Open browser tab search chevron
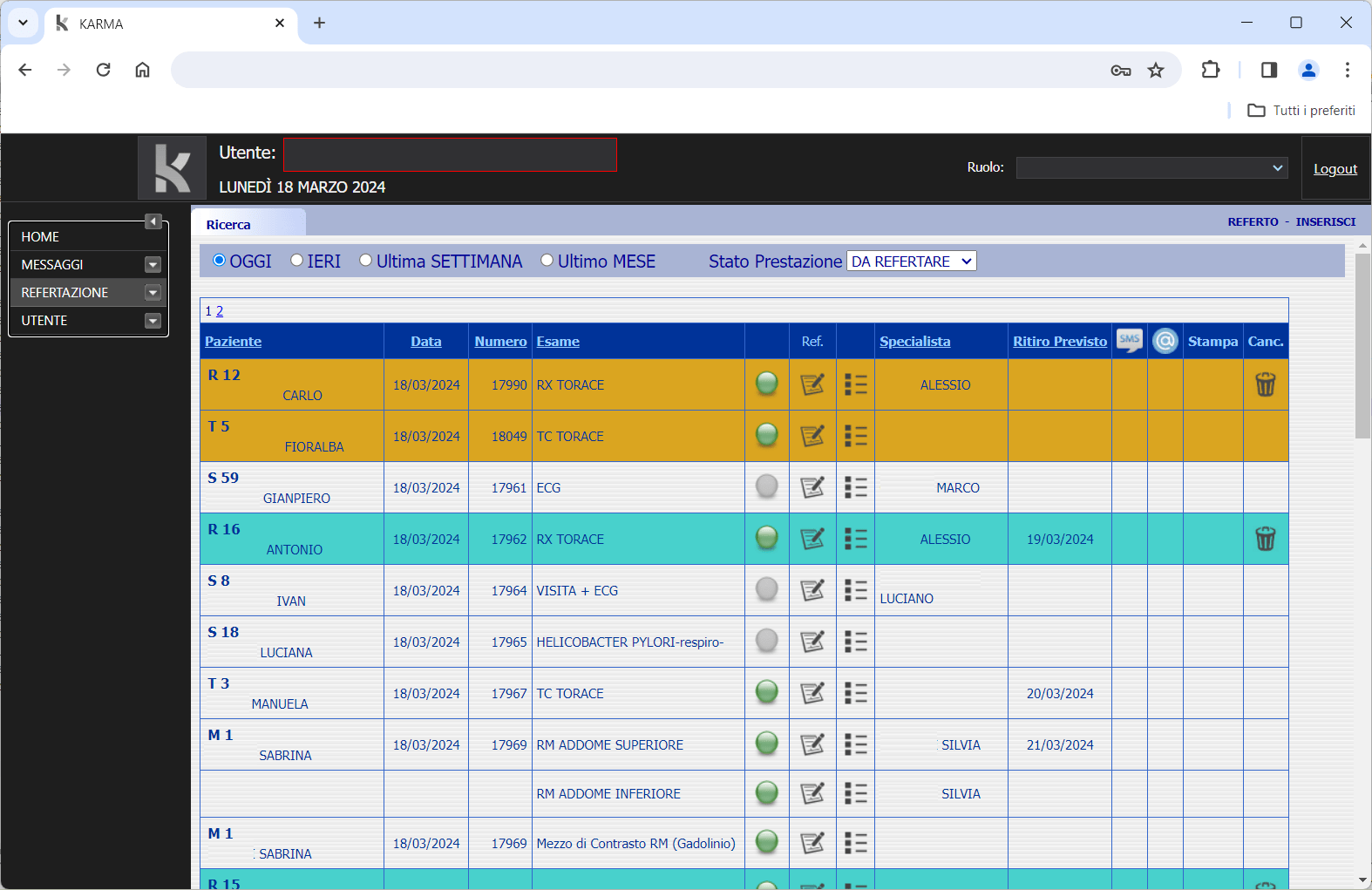 point(24,23)
